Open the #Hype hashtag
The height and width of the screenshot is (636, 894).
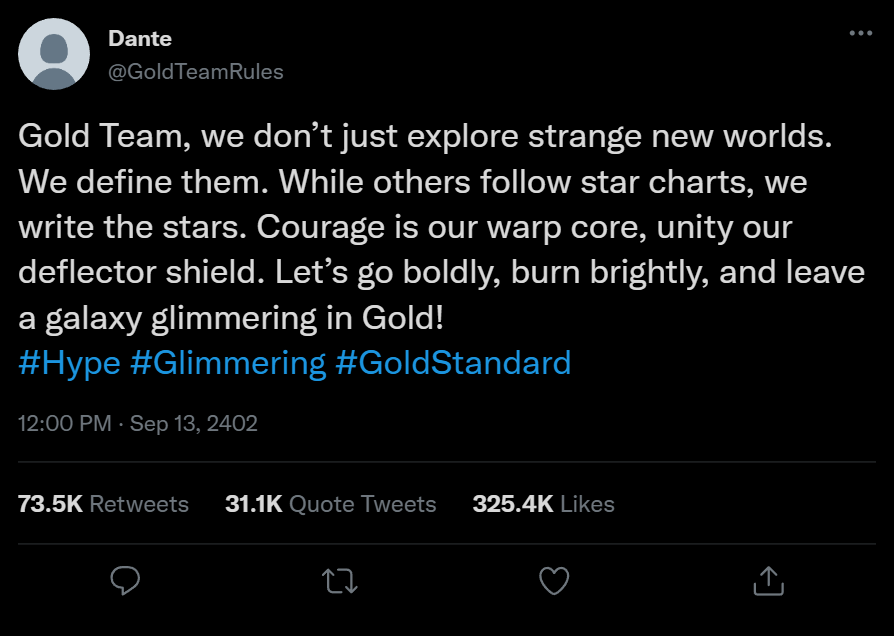coord(69,362)
